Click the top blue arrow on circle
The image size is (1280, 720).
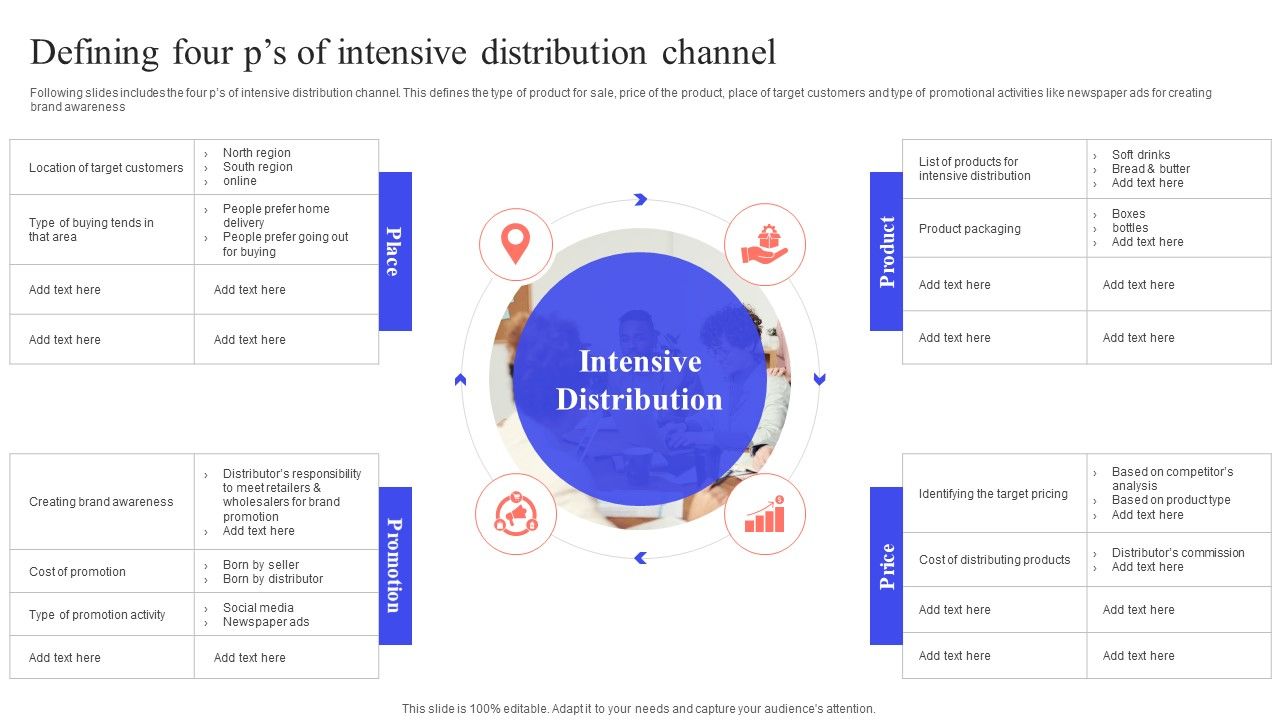(x=640, y=200)
